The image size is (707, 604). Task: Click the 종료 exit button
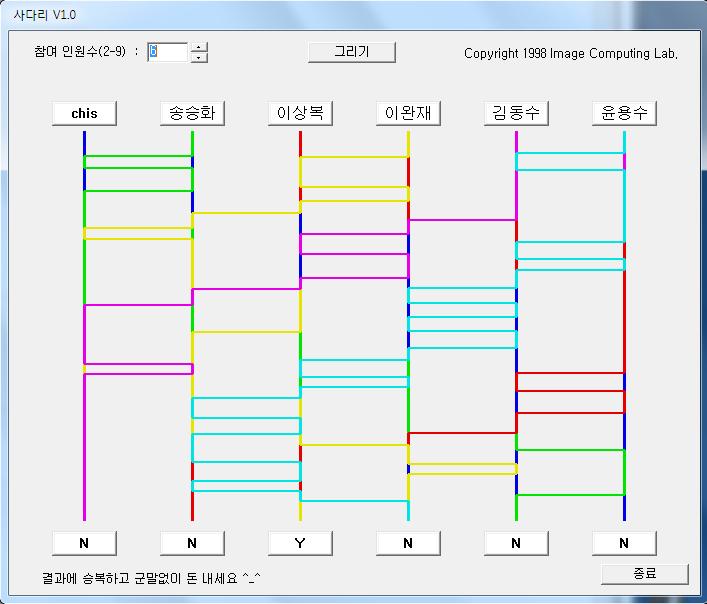point(644,574)
